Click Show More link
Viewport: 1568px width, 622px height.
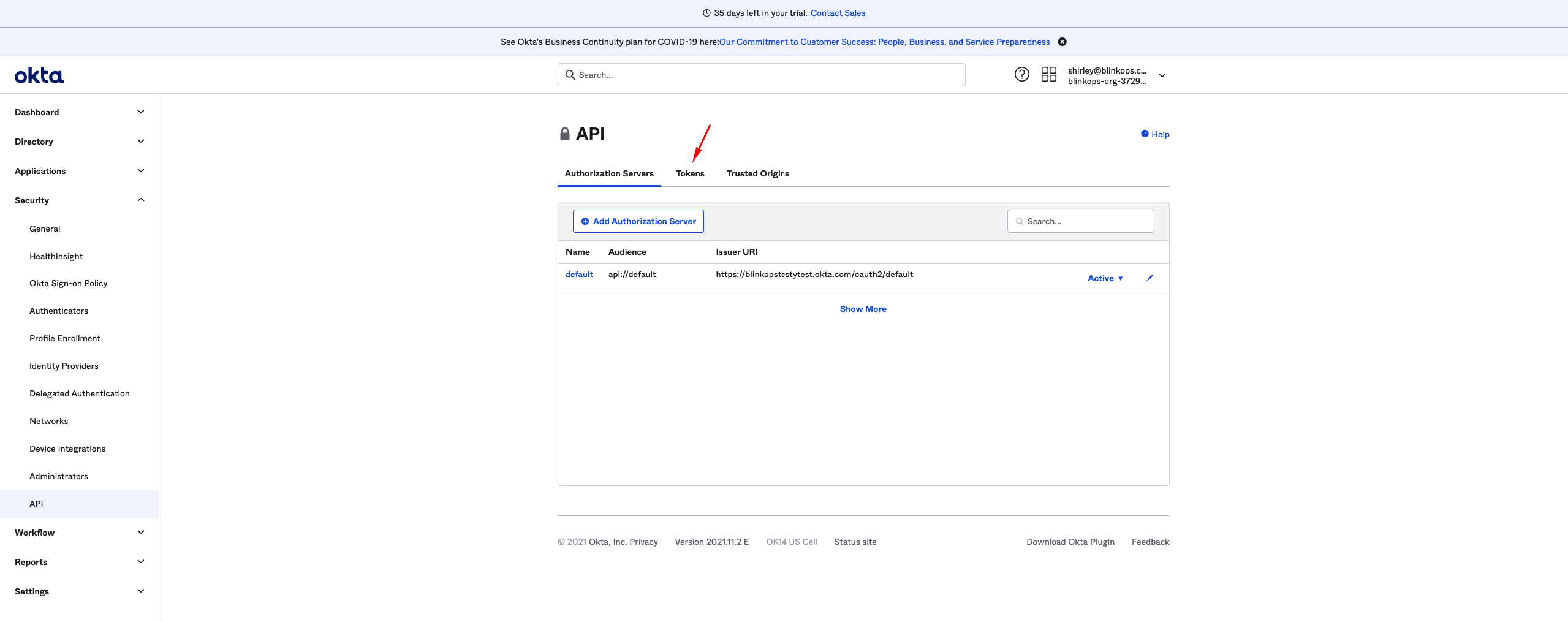[x=863, y=309]
